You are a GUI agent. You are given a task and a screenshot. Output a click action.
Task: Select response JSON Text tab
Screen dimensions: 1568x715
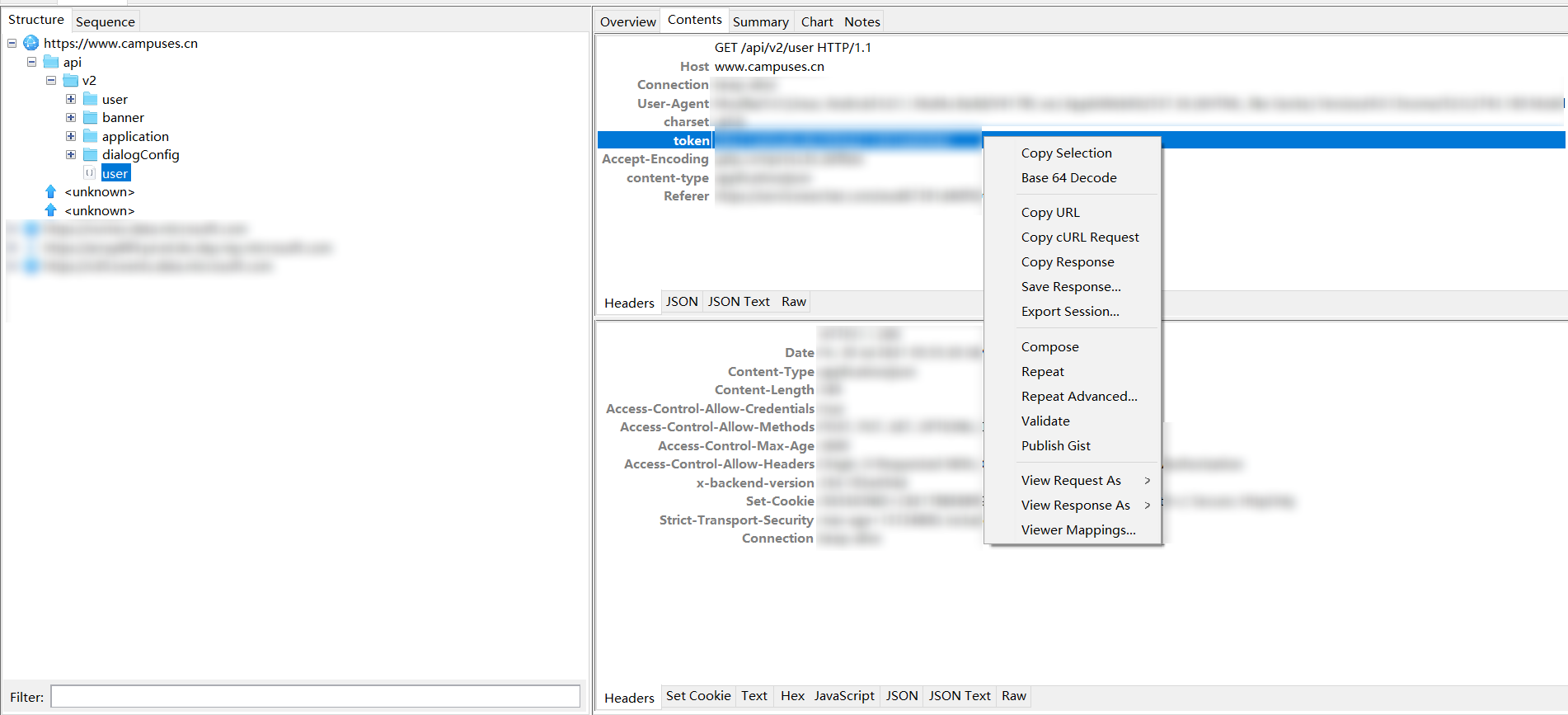tap(960, 696)
